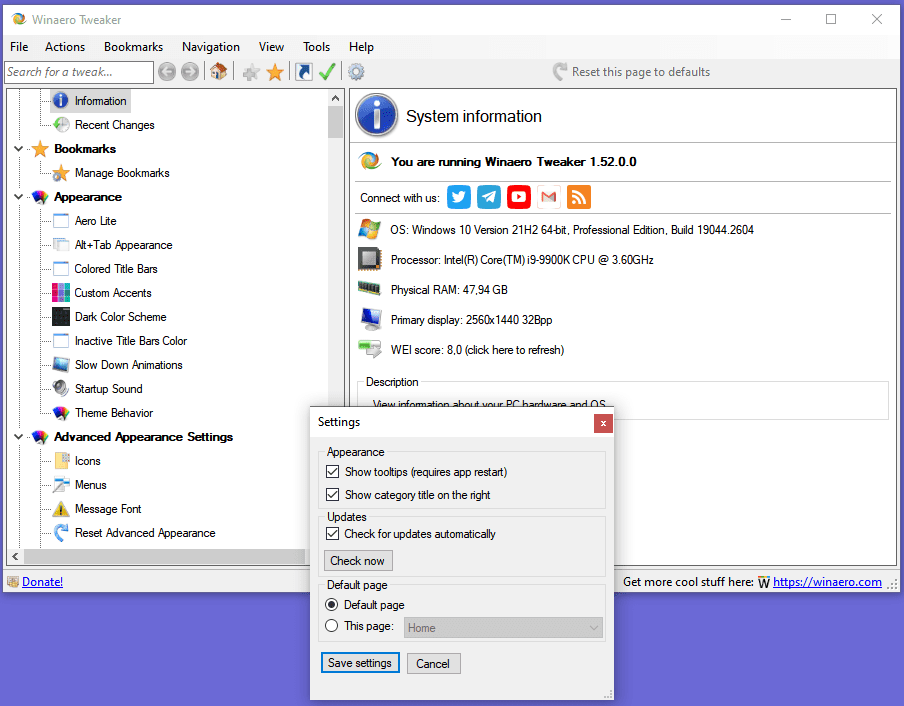
Task: Select Recent Changes in the tree
Action: click(x=115, y=124)
